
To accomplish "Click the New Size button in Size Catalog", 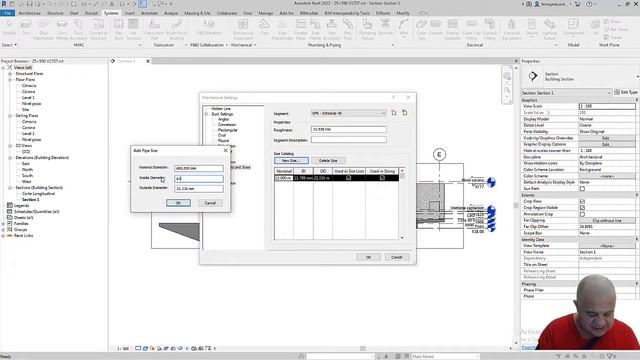I will [x=291, y=160].
